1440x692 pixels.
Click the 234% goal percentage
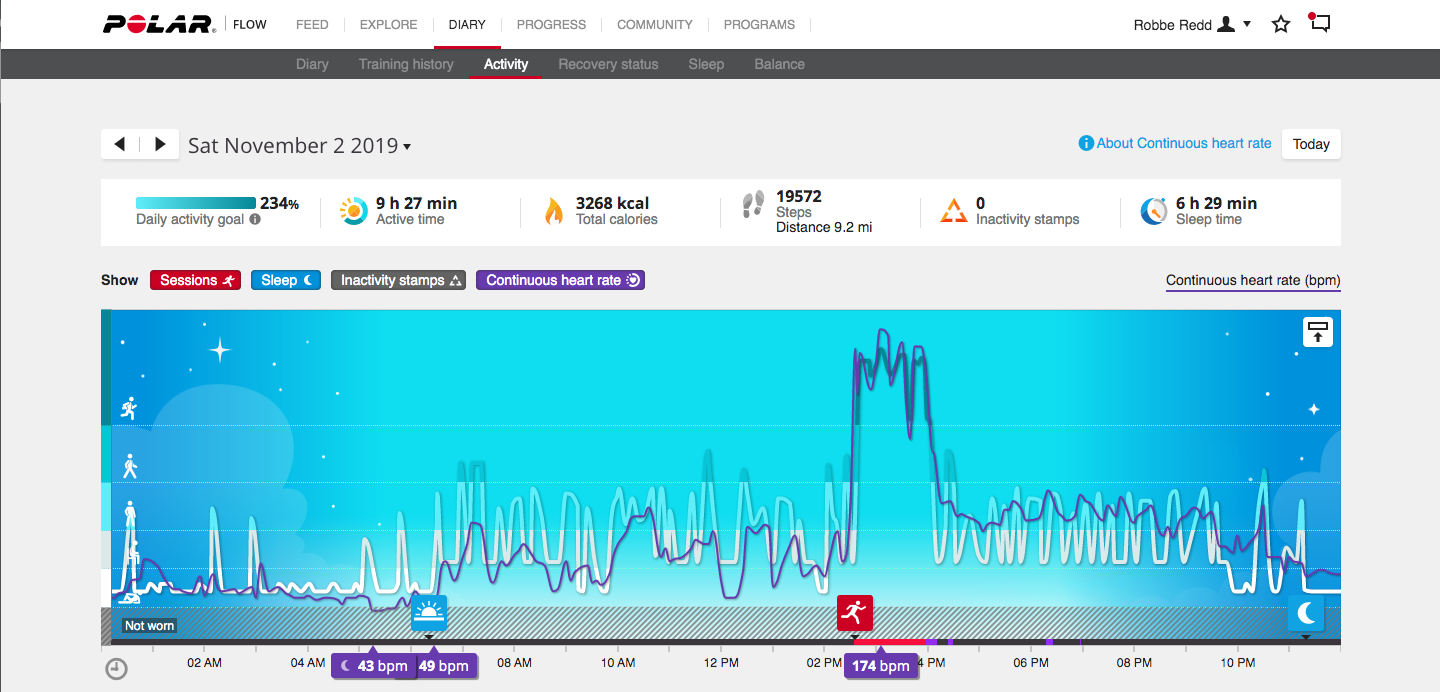[x=279, y=203]
